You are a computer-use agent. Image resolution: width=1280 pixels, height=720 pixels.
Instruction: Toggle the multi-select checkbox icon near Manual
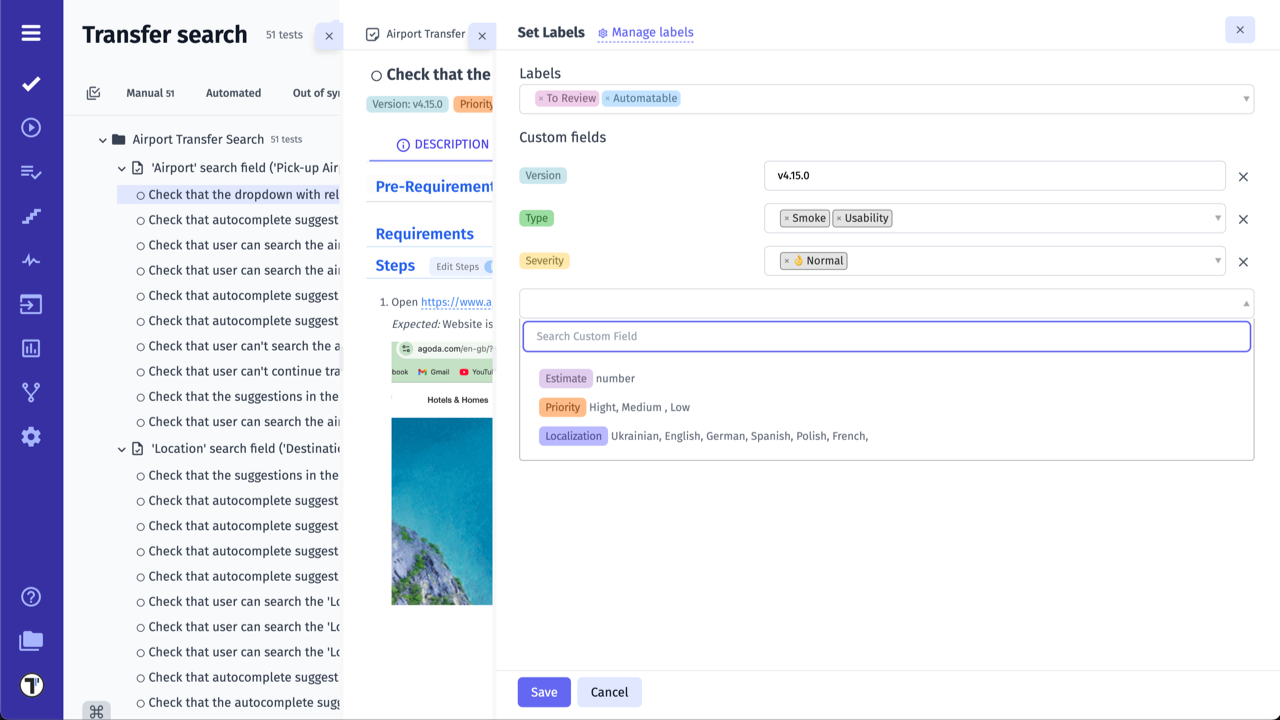(x=93, y=93)
